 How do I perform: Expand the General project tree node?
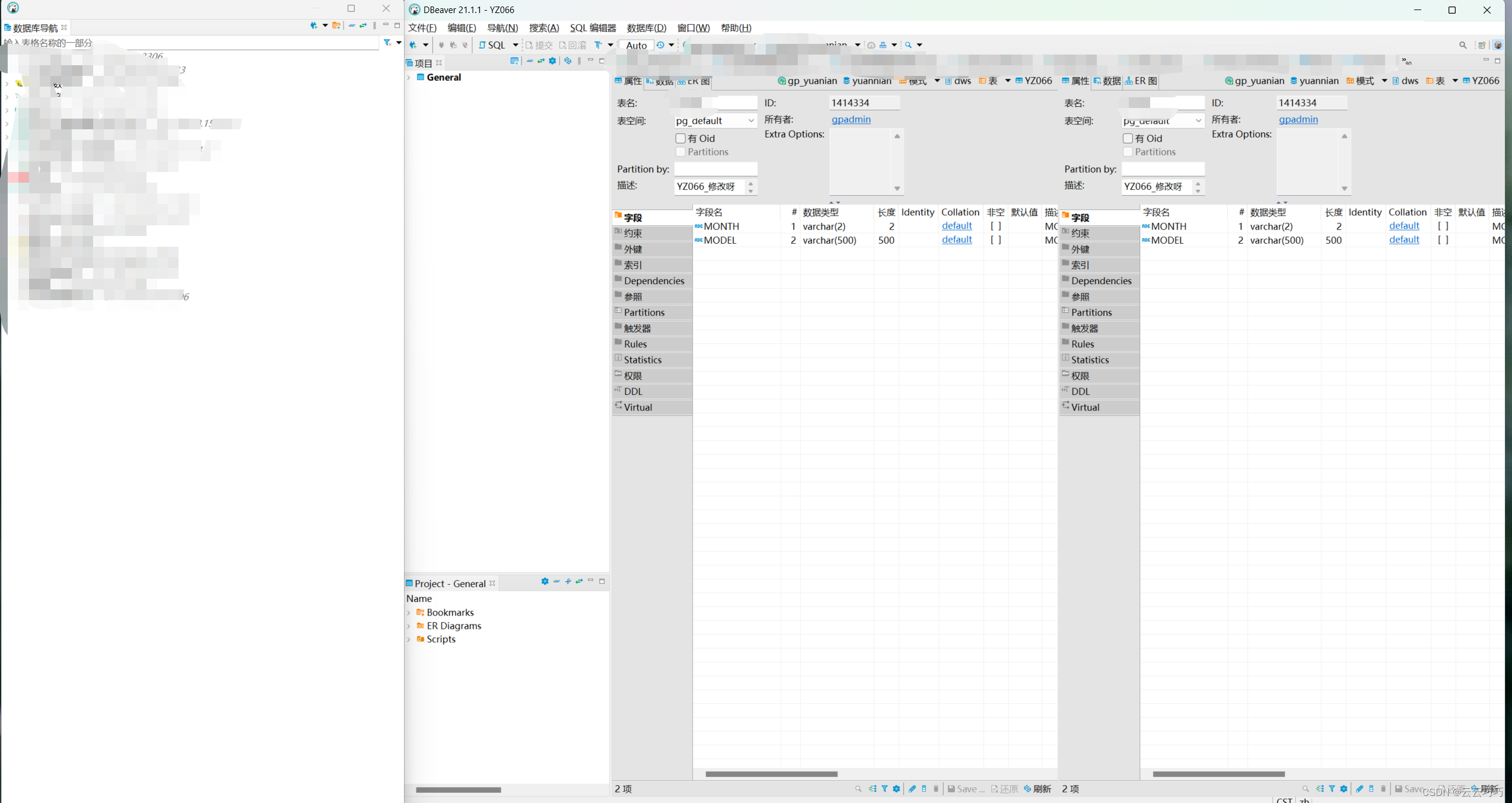(409, 78)
